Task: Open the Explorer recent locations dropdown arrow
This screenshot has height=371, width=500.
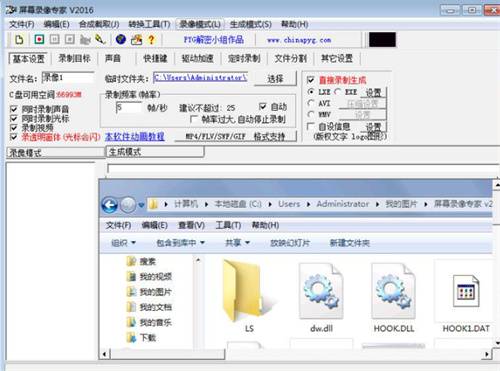Action: (x=141, y=205)
